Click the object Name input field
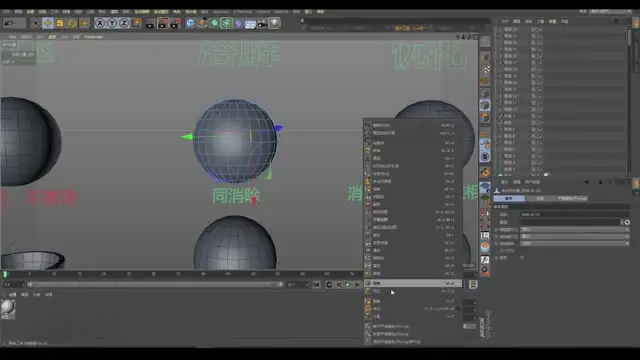 (575, 214)
